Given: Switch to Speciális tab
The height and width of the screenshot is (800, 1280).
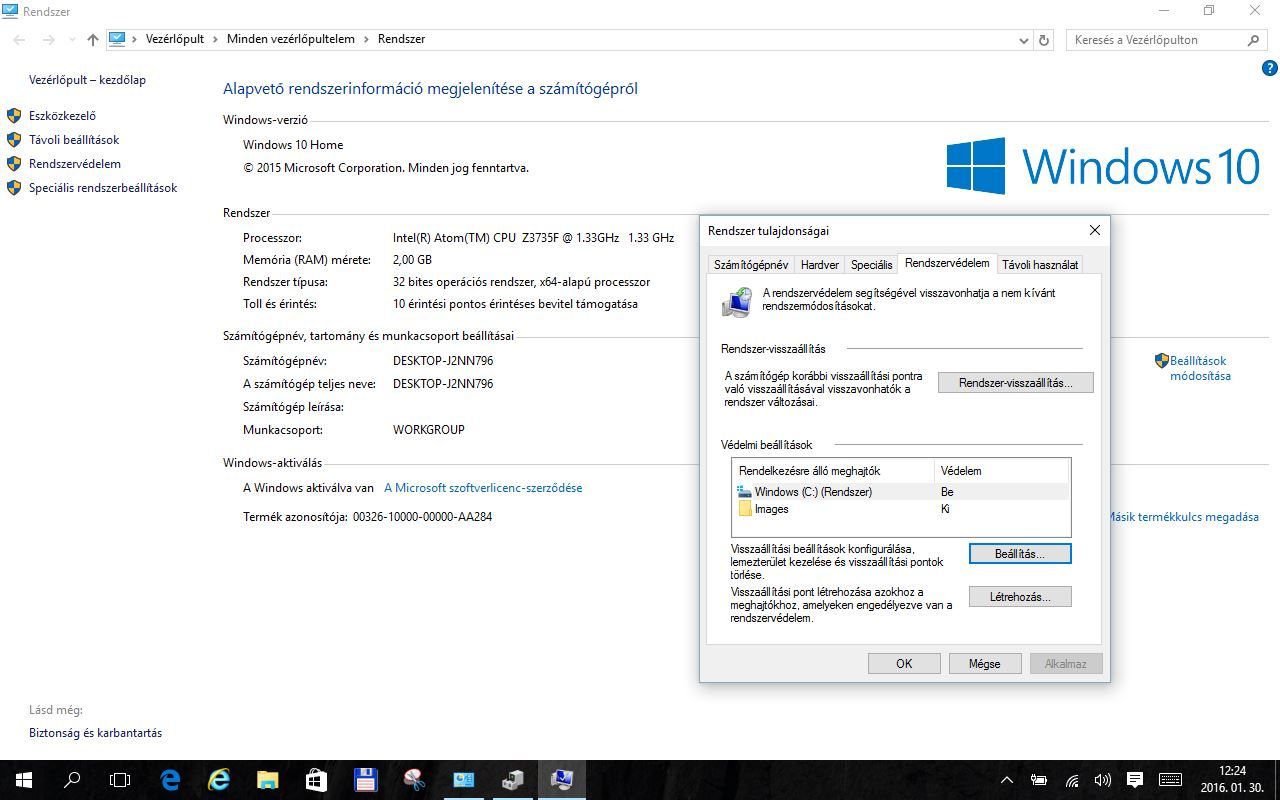Looking at the screenshot, I should coord(871,265).
